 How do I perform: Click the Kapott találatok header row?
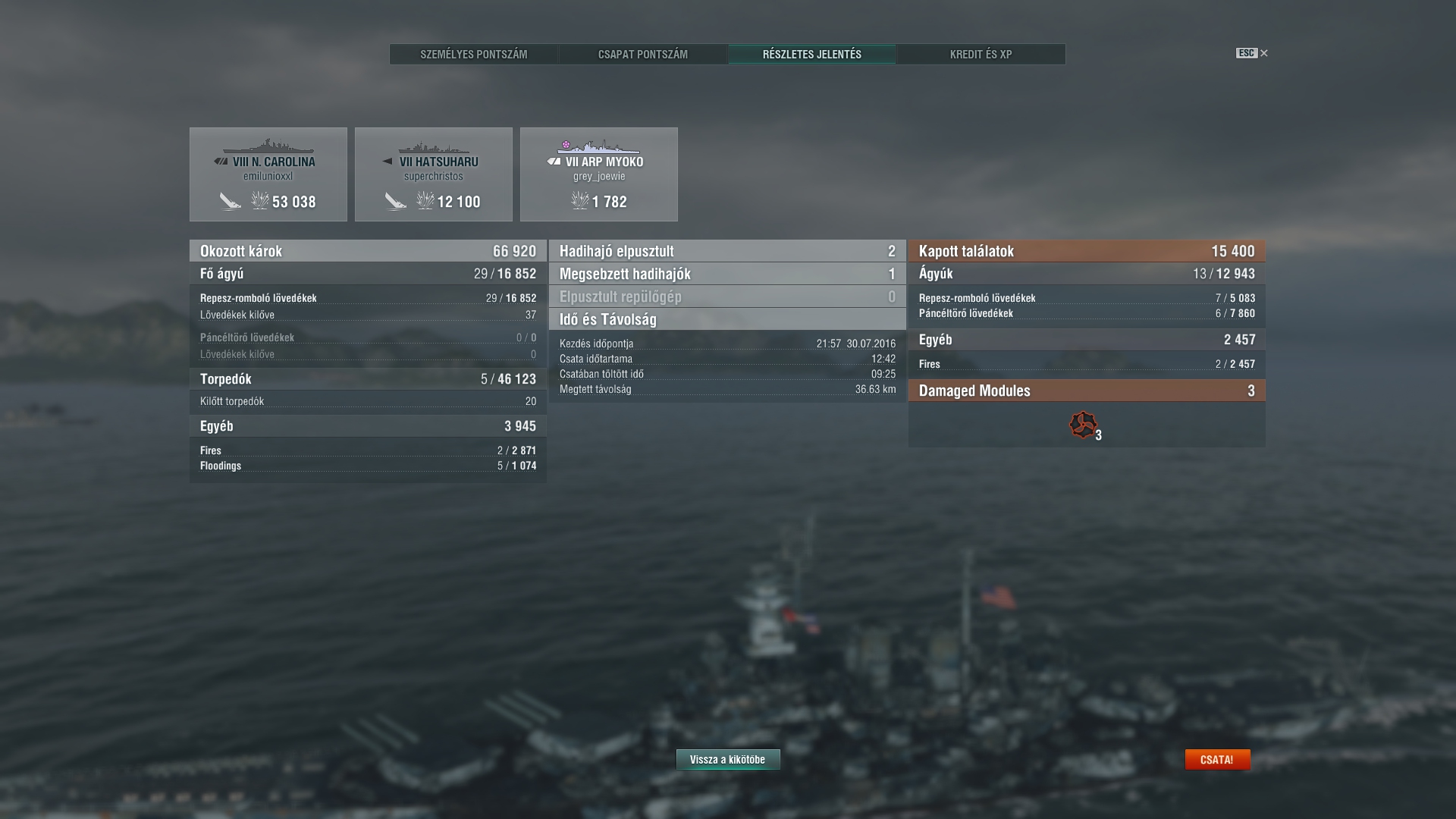(x=1087, y=251)
